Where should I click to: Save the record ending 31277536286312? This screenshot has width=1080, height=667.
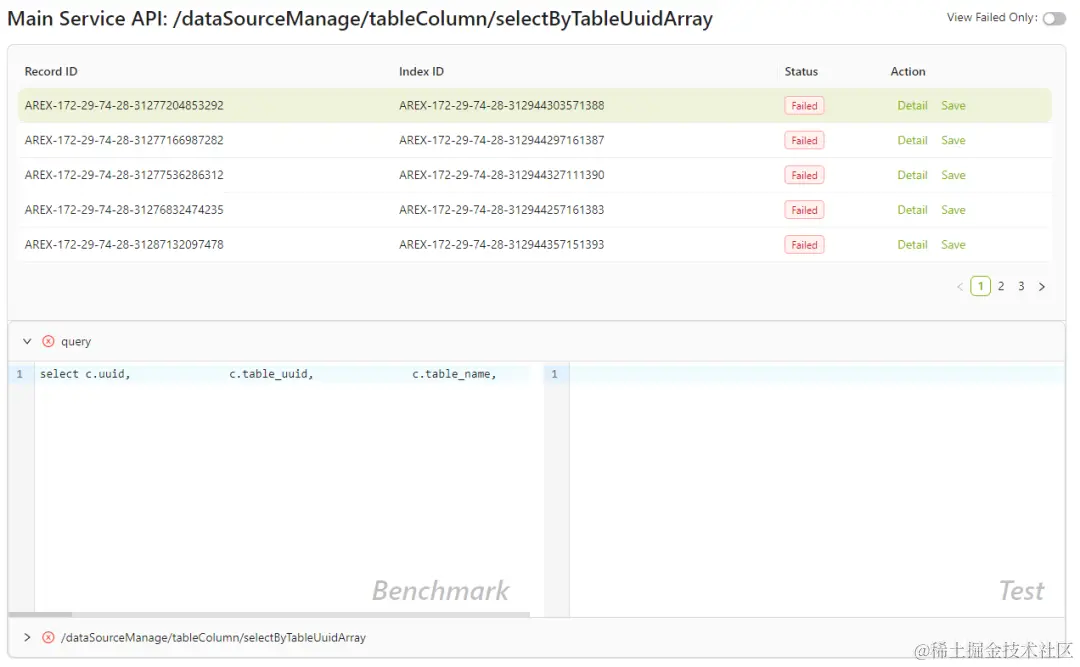pyautogui.click(x=953, y=175)
